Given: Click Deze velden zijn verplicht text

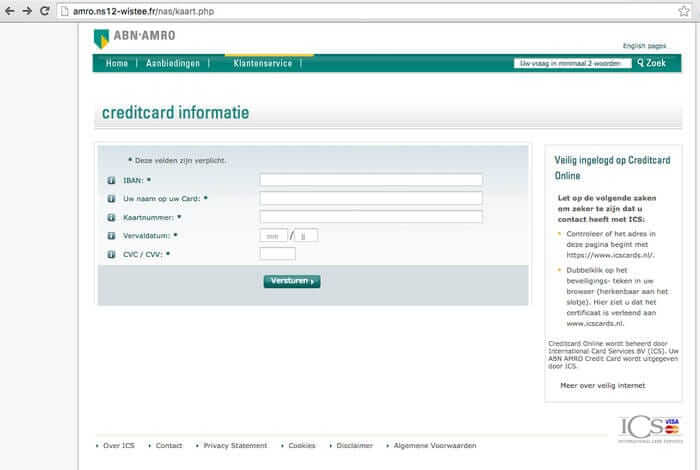Looking at the screenshot, I should point(180,160).
